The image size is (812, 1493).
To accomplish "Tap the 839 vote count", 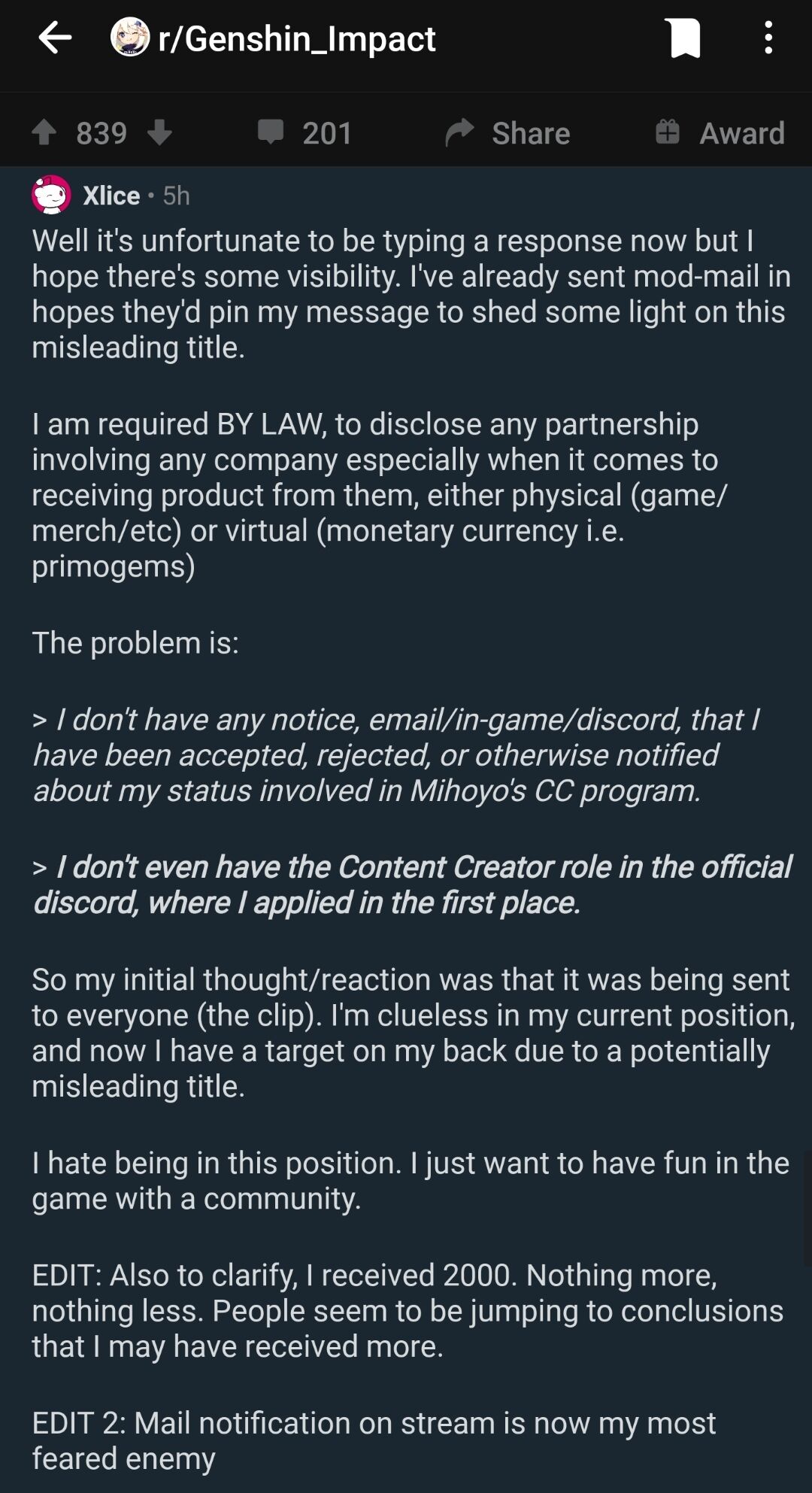I will [101, 134].
